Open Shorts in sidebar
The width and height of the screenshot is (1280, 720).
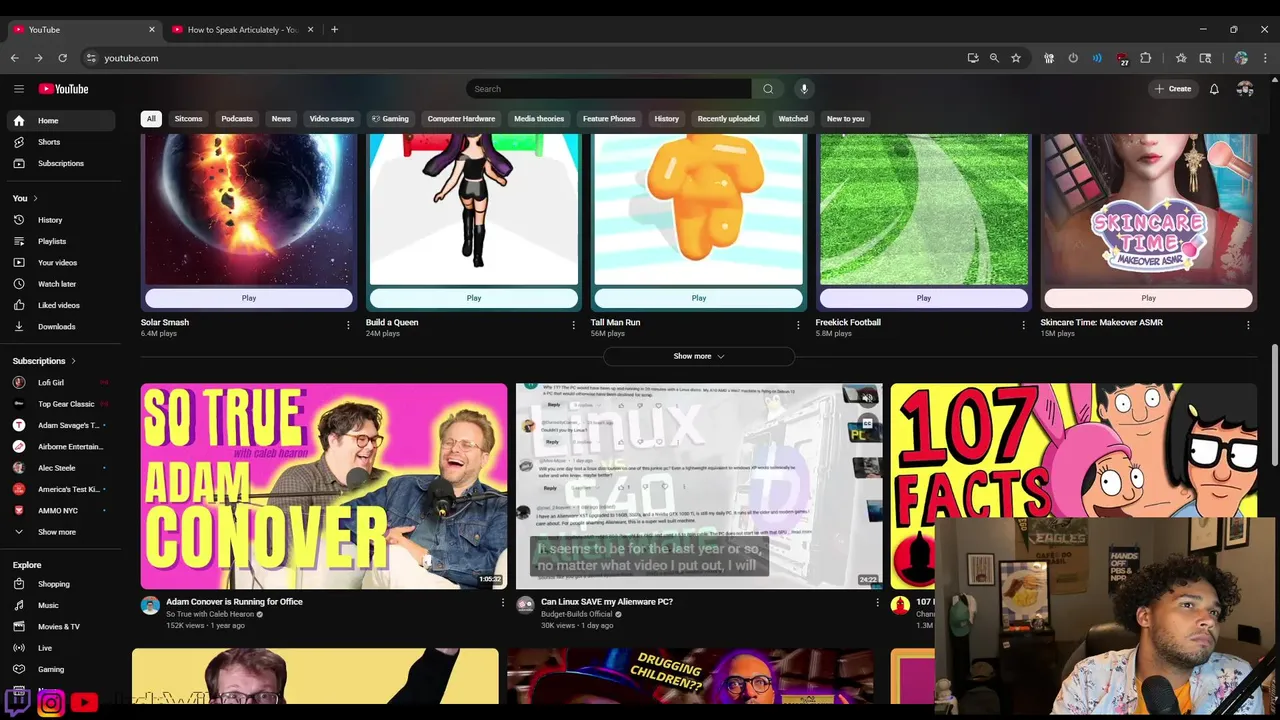pos(61,142)
